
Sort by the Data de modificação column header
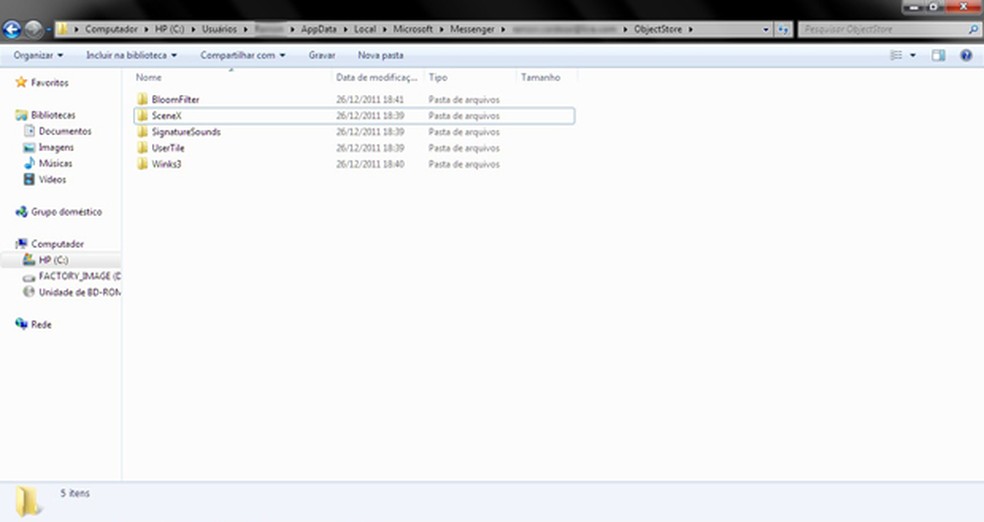378,77
